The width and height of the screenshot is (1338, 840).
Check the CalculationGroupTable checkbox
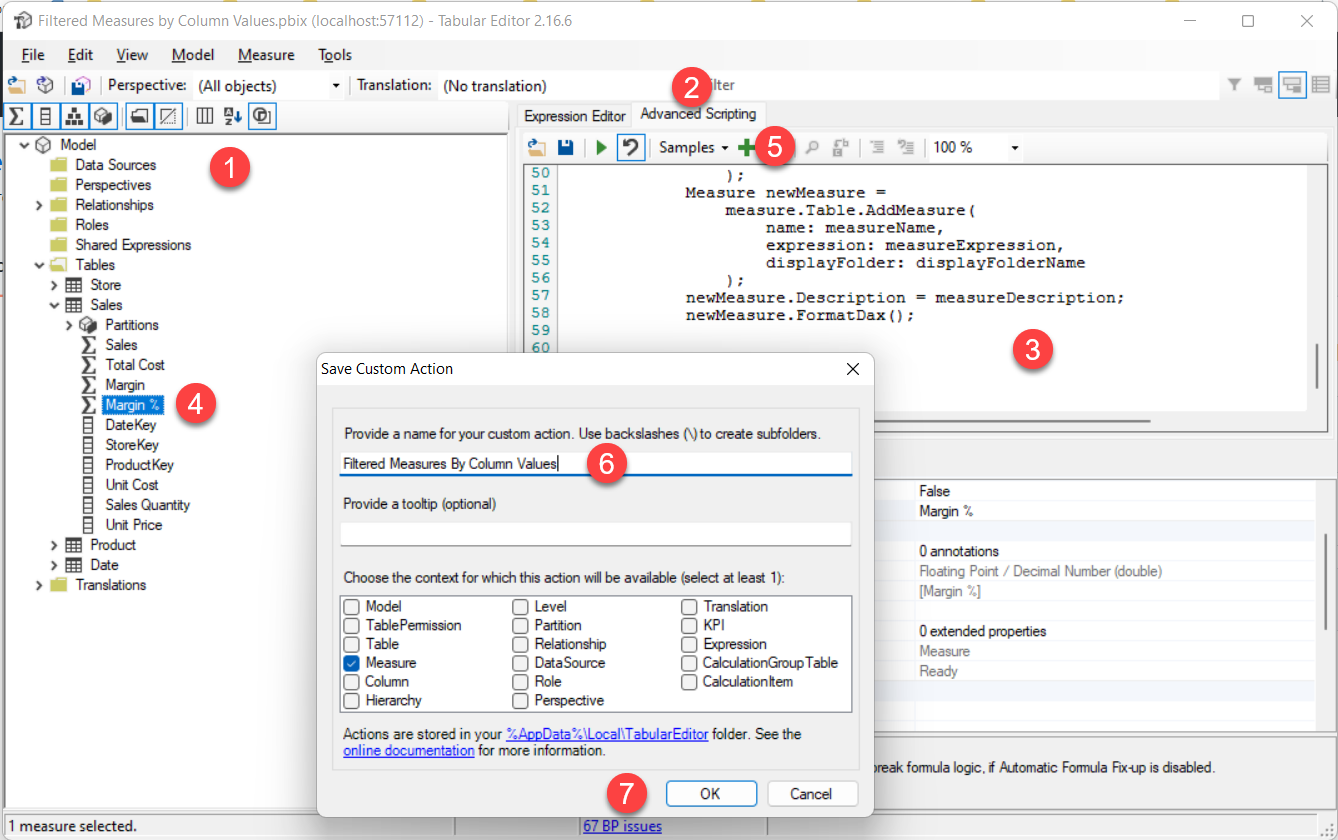690,663
